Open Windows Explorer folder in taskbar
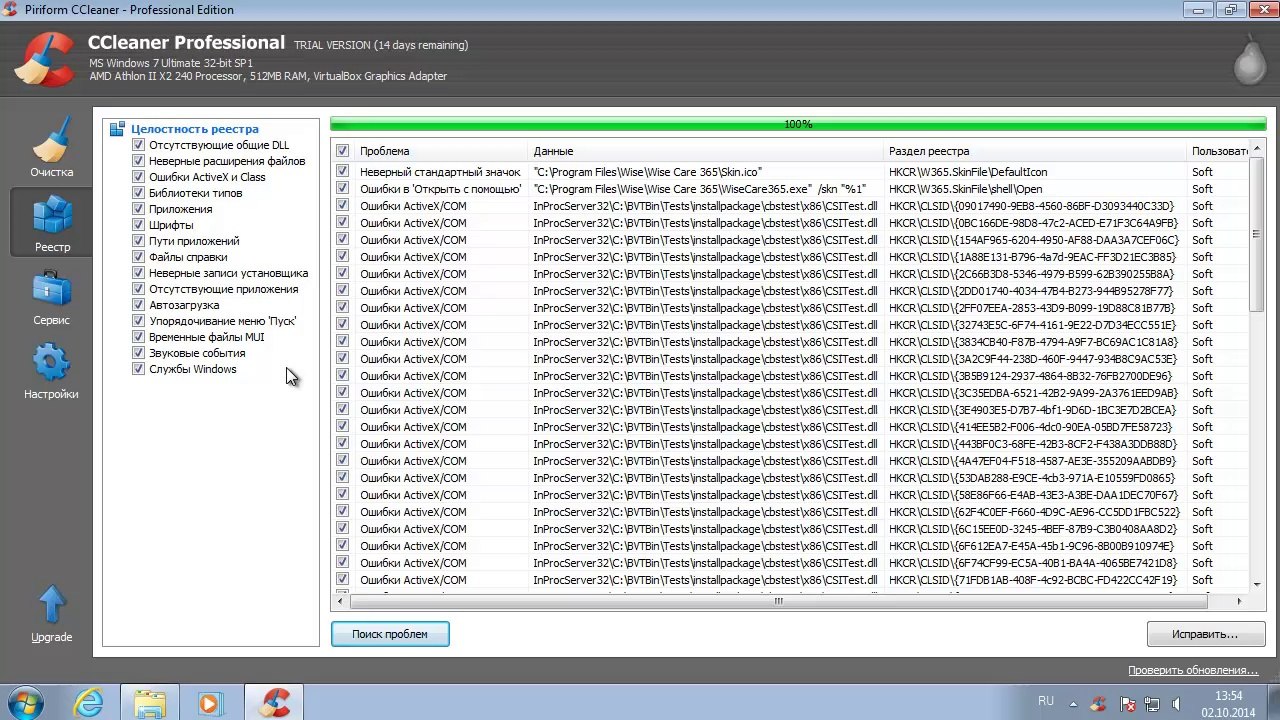This screenshot has width=1280, height=720. [150, 703]
